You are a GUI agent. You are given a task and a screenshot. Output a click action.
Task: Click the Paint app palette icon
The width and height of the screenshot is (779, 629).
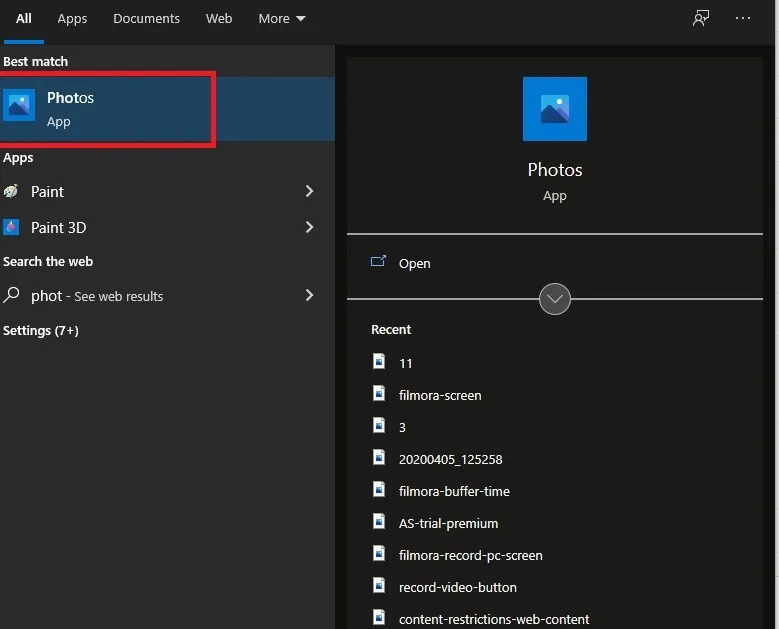point(11,191)
